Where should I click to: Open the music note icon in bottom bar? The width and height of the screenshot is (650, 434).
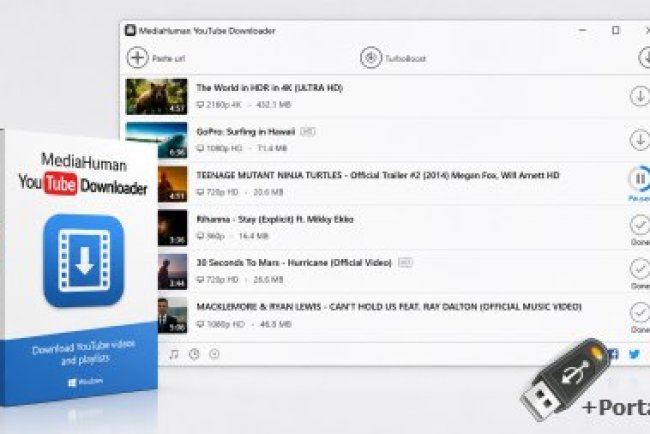pyautogui.click(x=174, y=354)
